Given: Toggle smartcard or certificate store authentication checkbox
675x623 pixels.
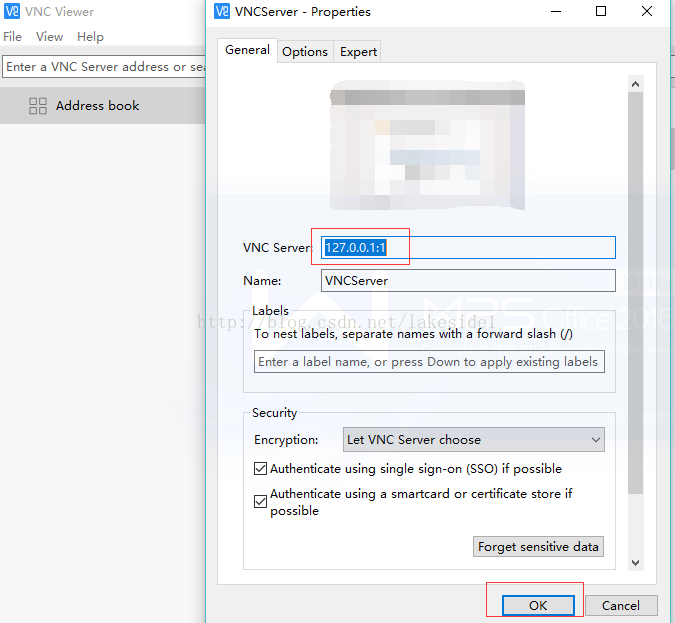Looking at the screenshot, I should [x=260, y=502].
